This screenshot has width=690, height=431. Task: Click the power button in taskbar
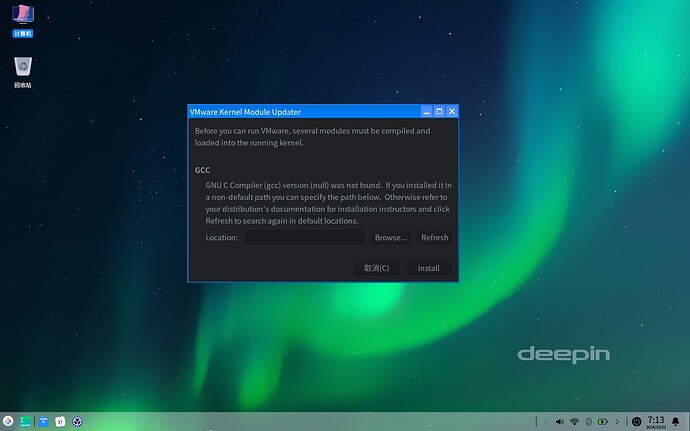(637, 422)
